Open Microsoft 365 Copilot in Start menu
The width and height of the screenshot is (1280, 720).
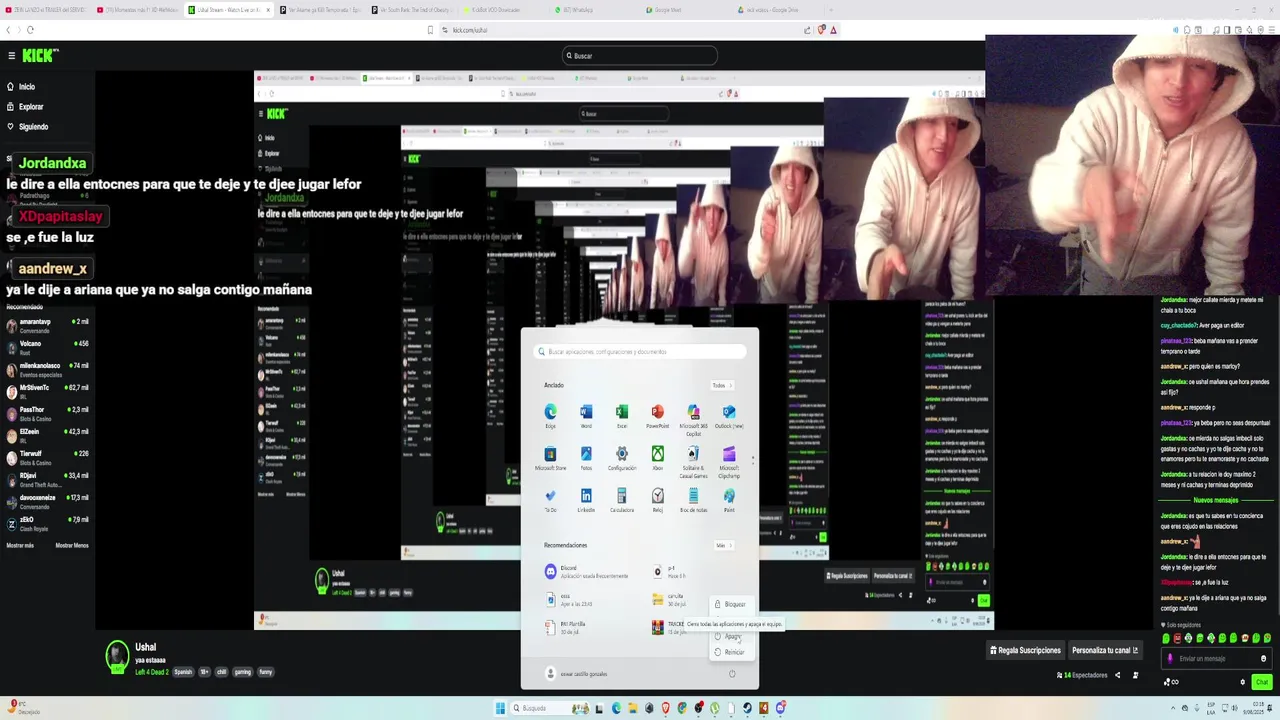693,418
